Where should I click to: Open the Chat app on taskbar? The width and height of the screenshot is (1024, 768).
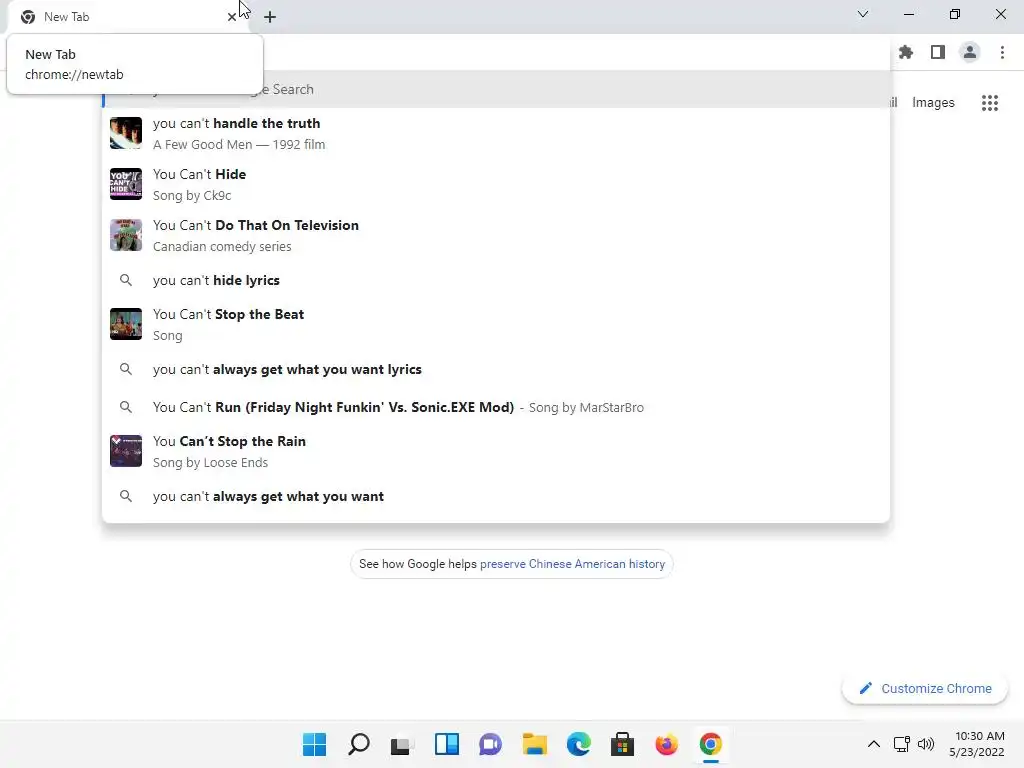[x=490, y=744]
